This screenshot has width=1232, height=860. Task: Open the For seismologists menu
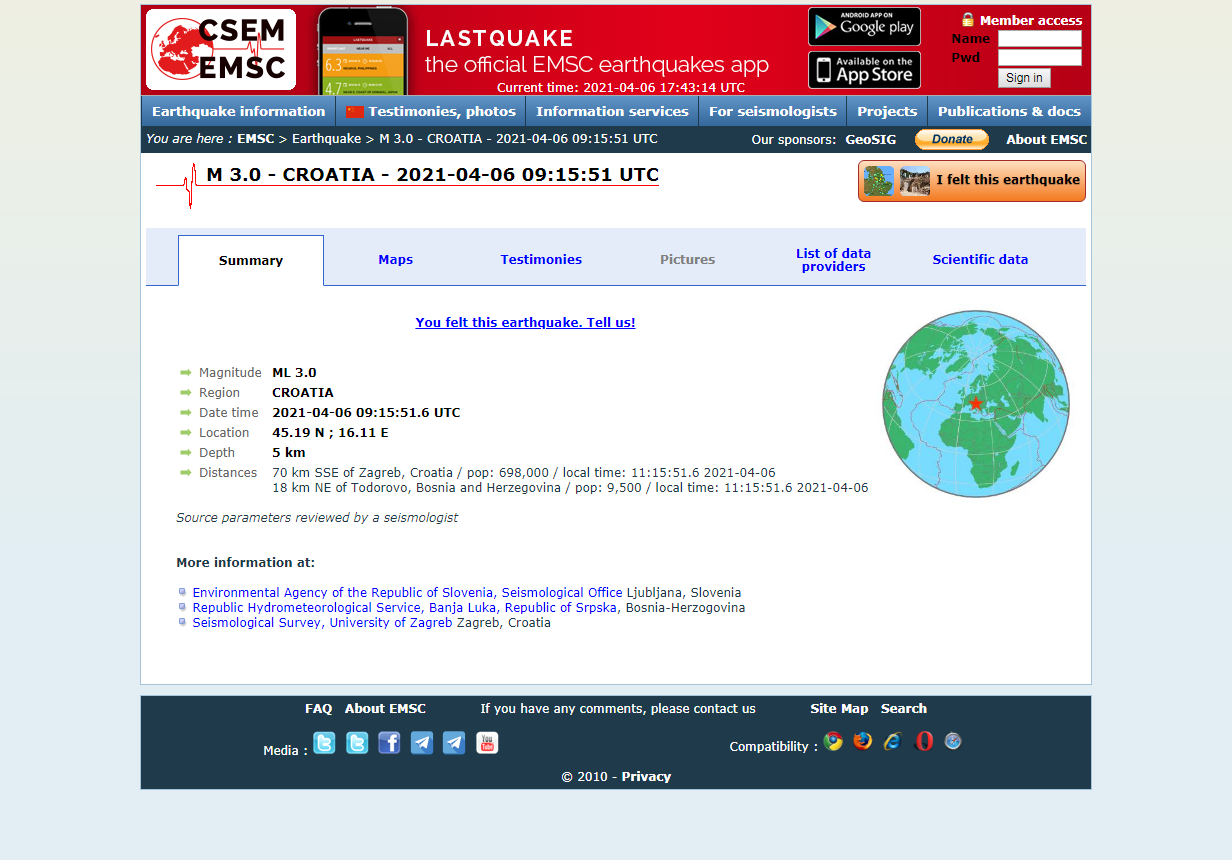point(772,111)
